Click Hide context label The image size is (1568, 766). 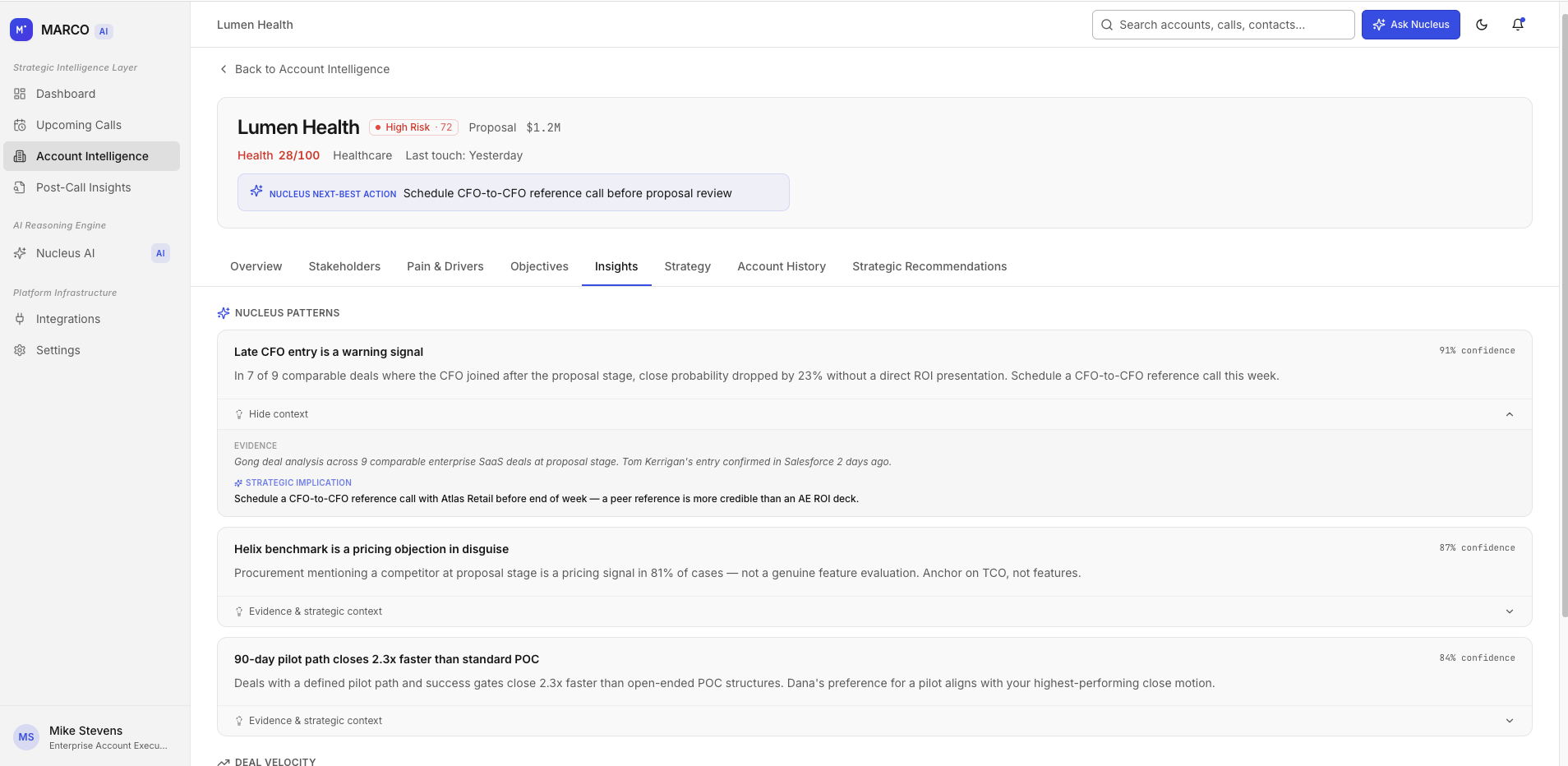[x=279, y=414]
